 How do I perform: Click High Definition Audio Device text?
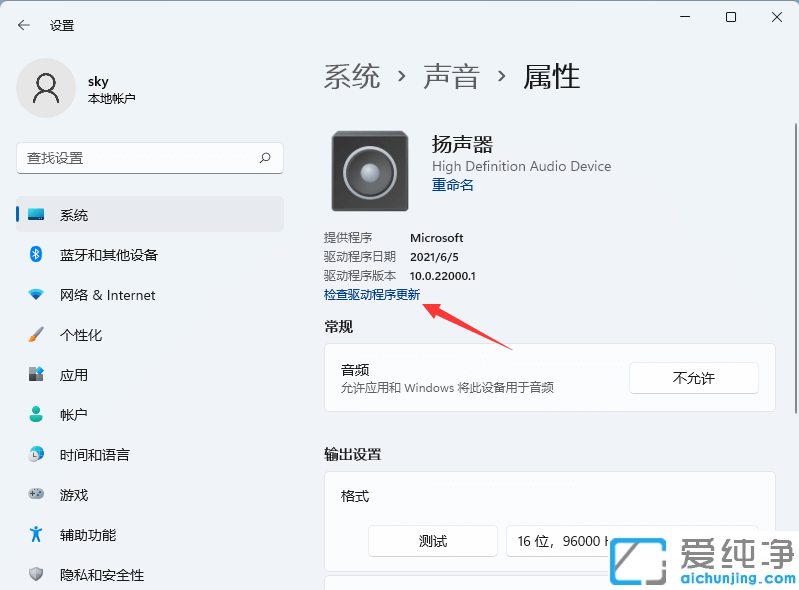521,166
